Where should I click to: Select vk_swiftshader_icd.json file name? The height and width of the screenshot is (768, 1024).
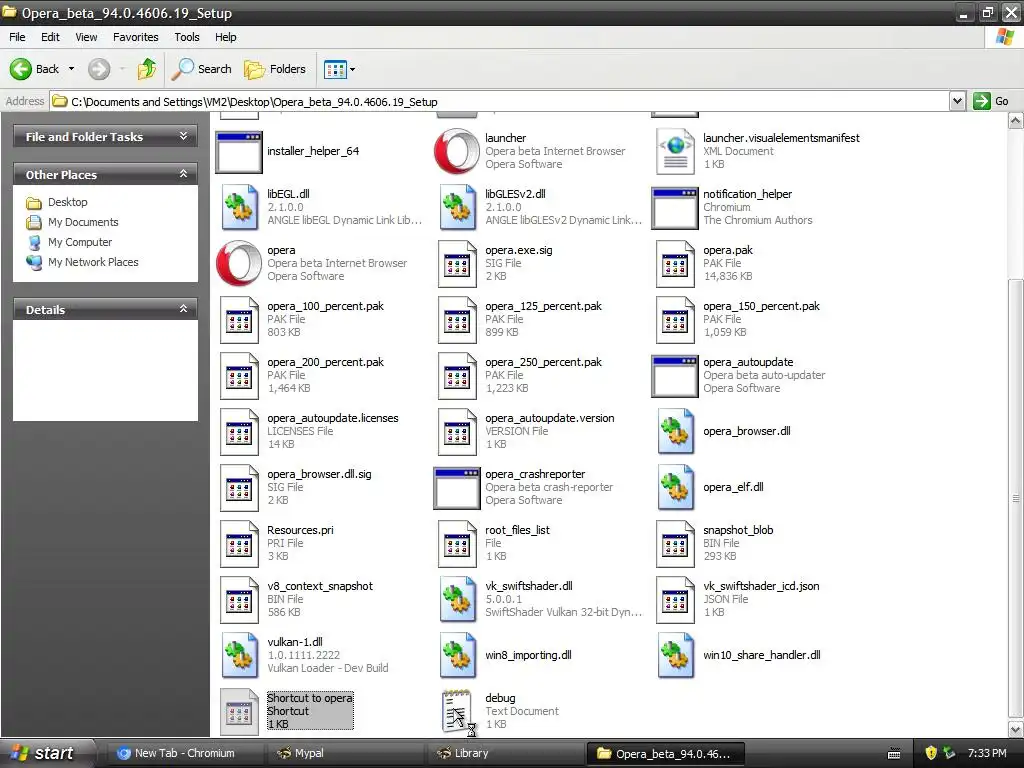tap(761, 586)
